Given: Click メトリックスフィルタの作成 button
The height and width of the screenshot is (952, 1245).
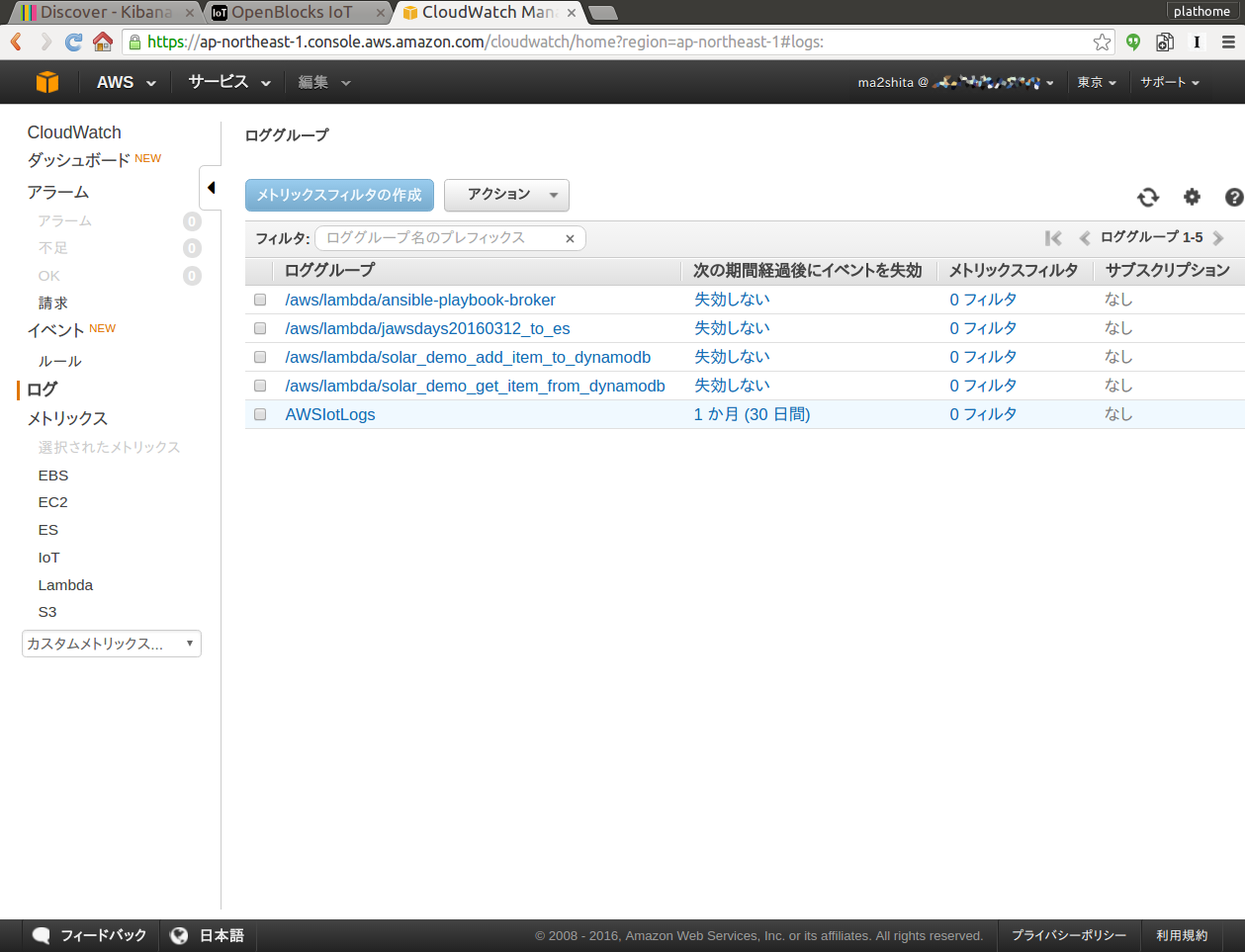Looking at the screenshot, I should (339, 195).
